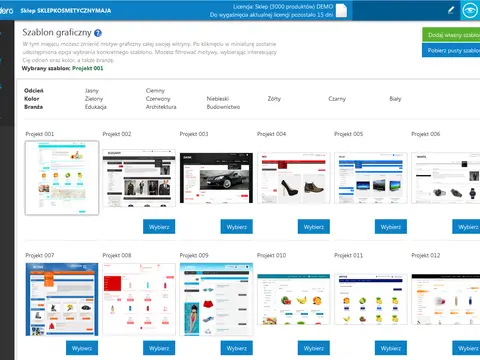Filter by Ciemny shade
Image resolution: width=480 pixels, height=360 pixels.
pyautogui.click(x=155, y=91)
